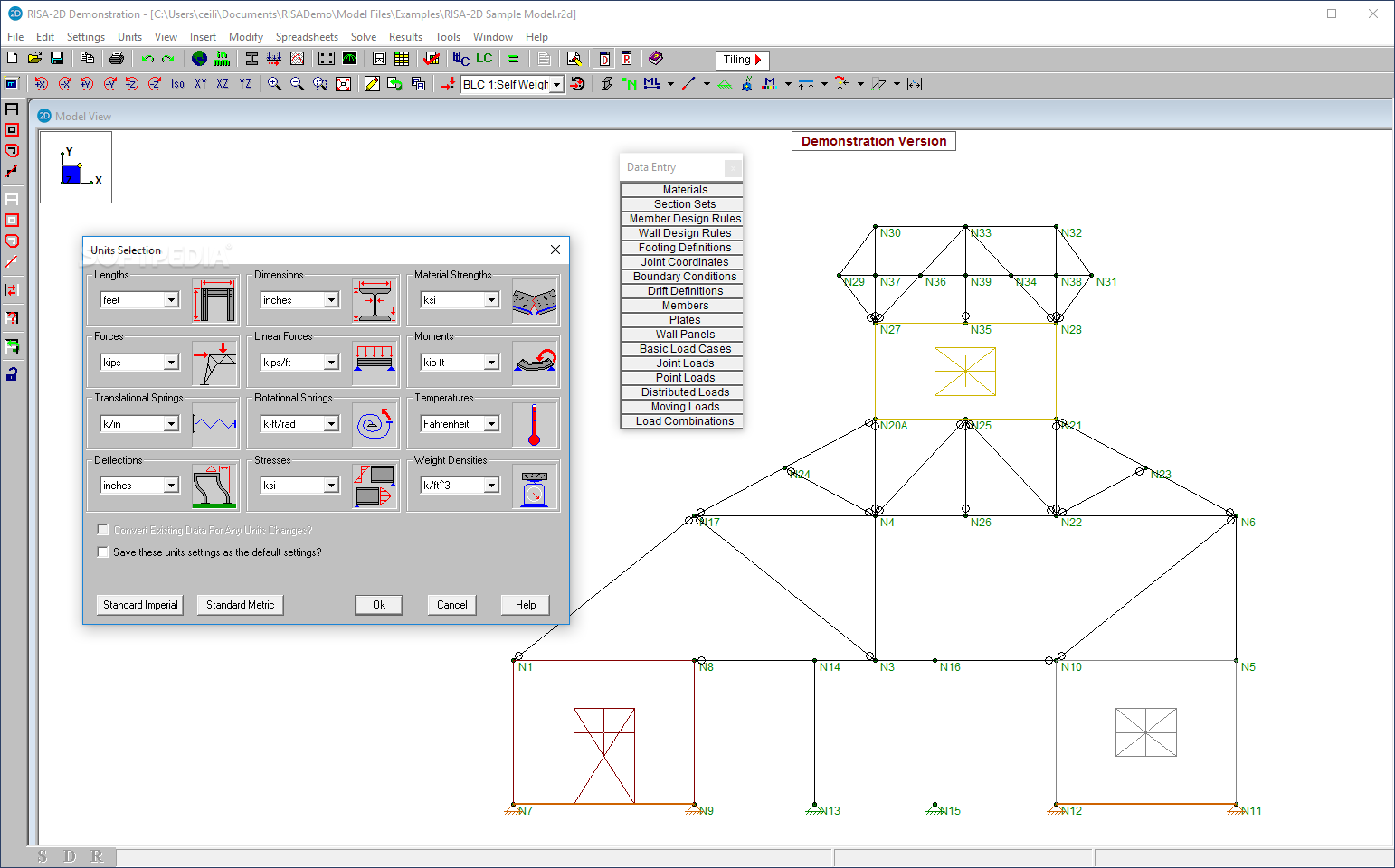
Task: Rotate view about positive X axis
Action: click(x=42, y=83)
